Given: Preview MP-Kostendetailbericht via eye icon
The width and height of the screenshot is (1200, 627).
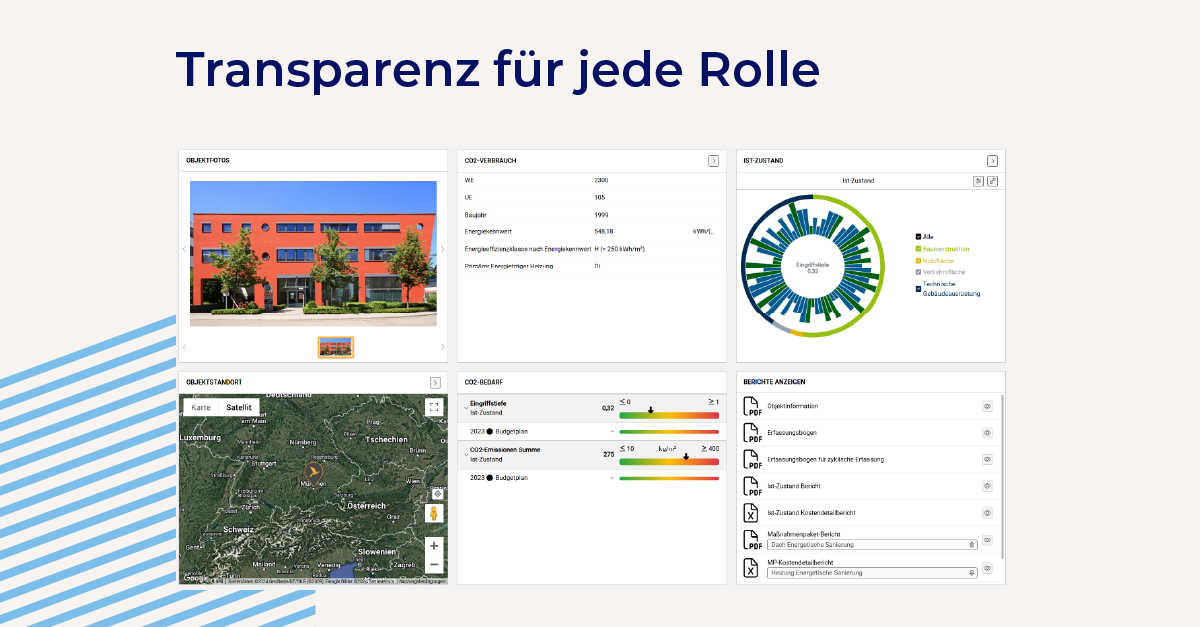Looking at the screenshot, I should tap(987, 568).
